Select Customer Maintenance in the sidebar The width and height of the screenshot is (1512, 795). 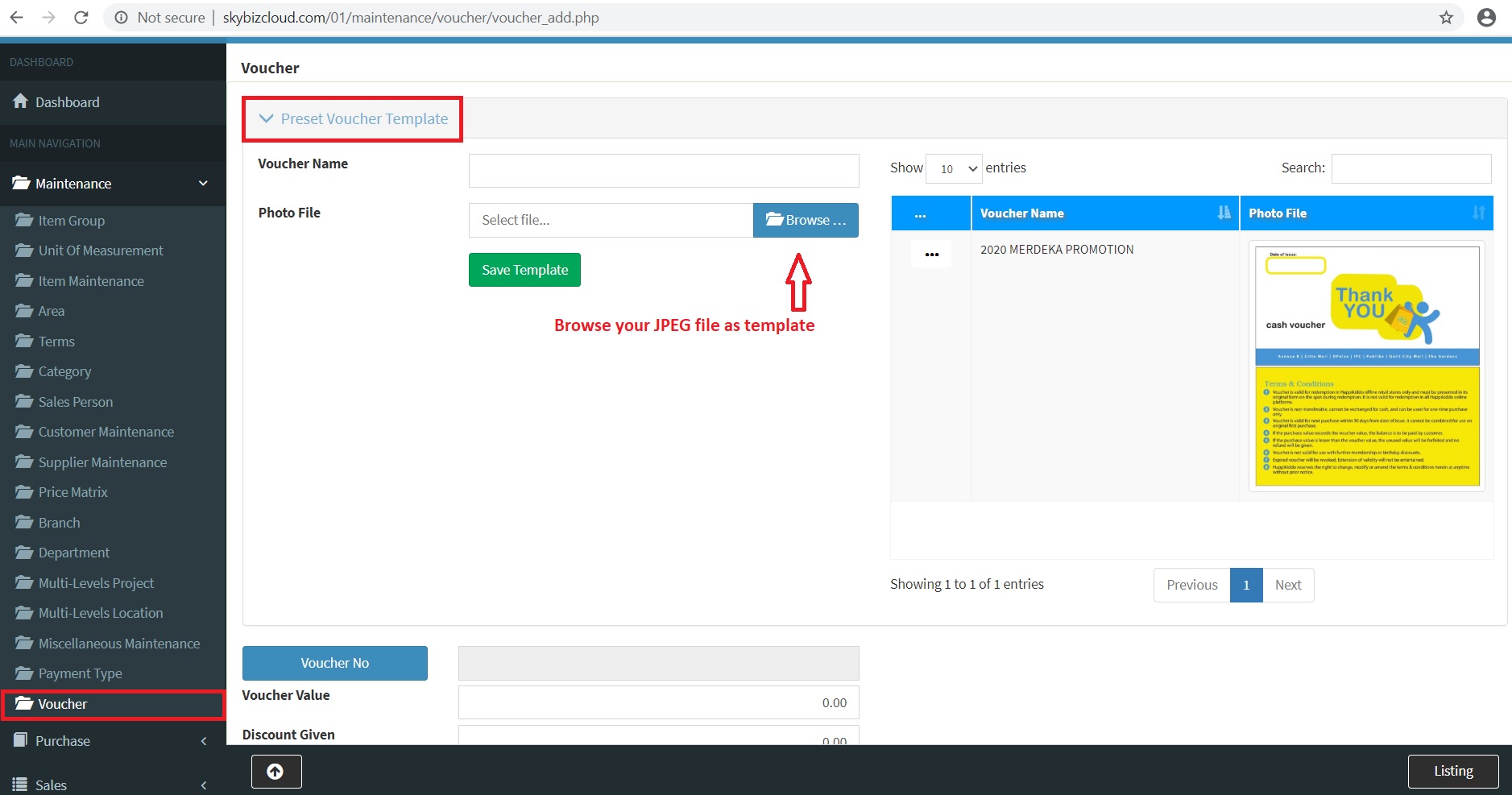tap(106, 432)
